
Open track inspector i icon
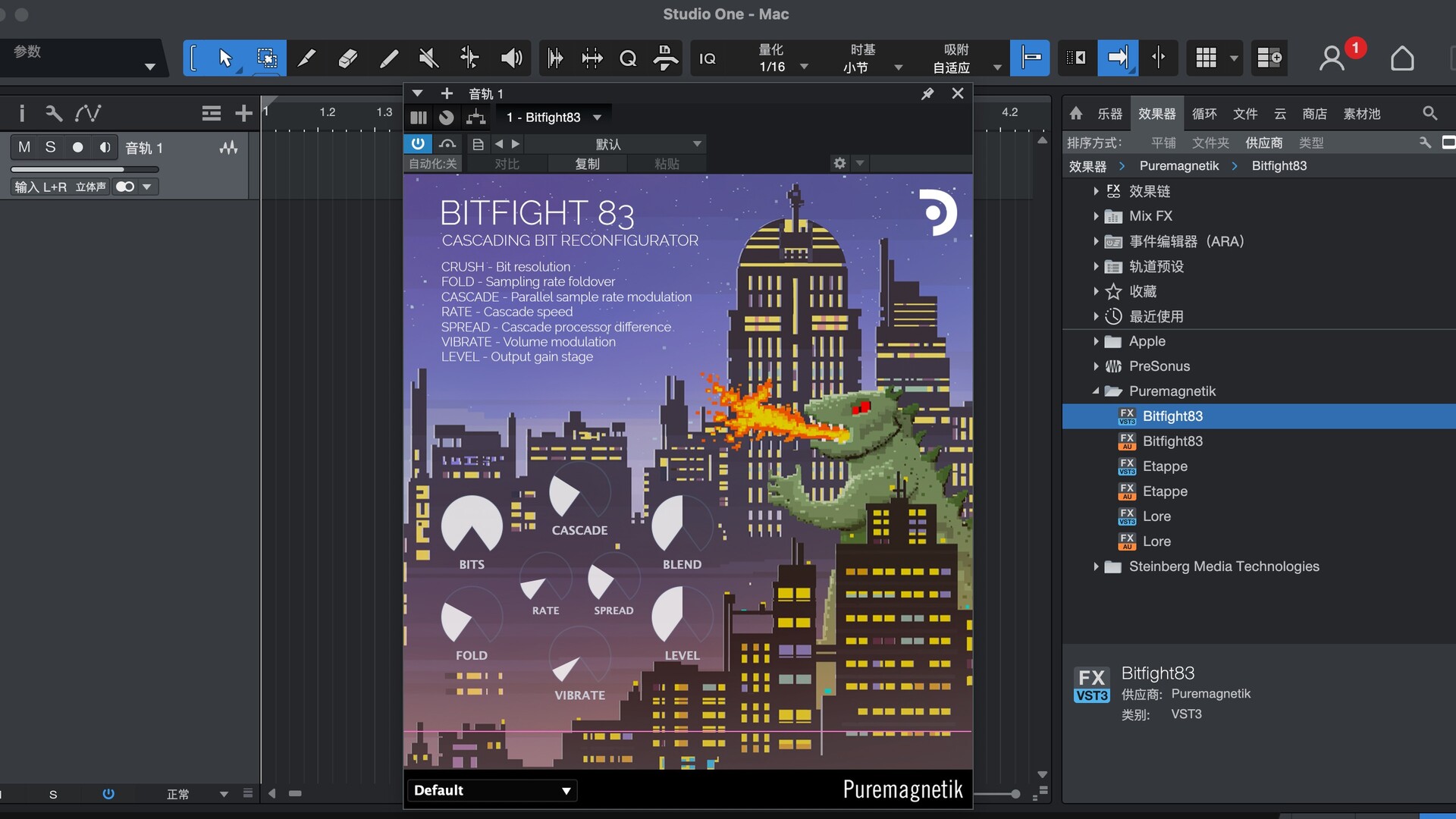[22, 114]
